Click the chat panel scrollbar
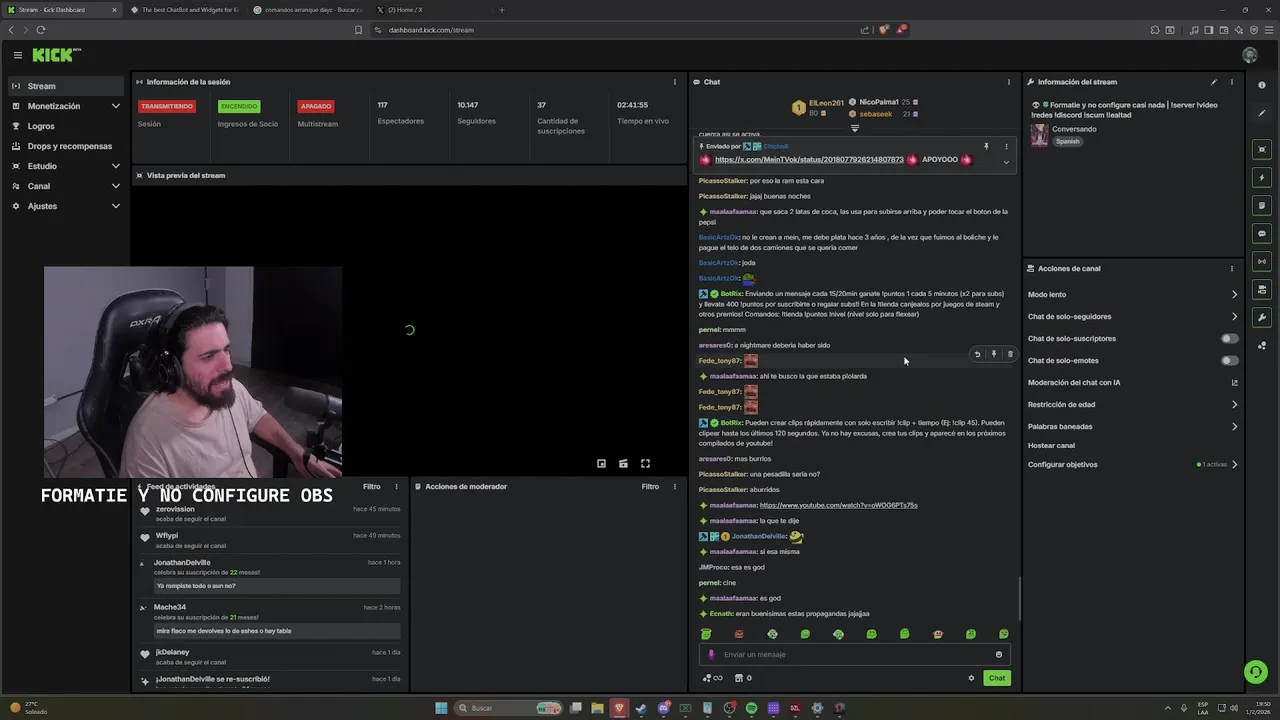 [1019, 598]
